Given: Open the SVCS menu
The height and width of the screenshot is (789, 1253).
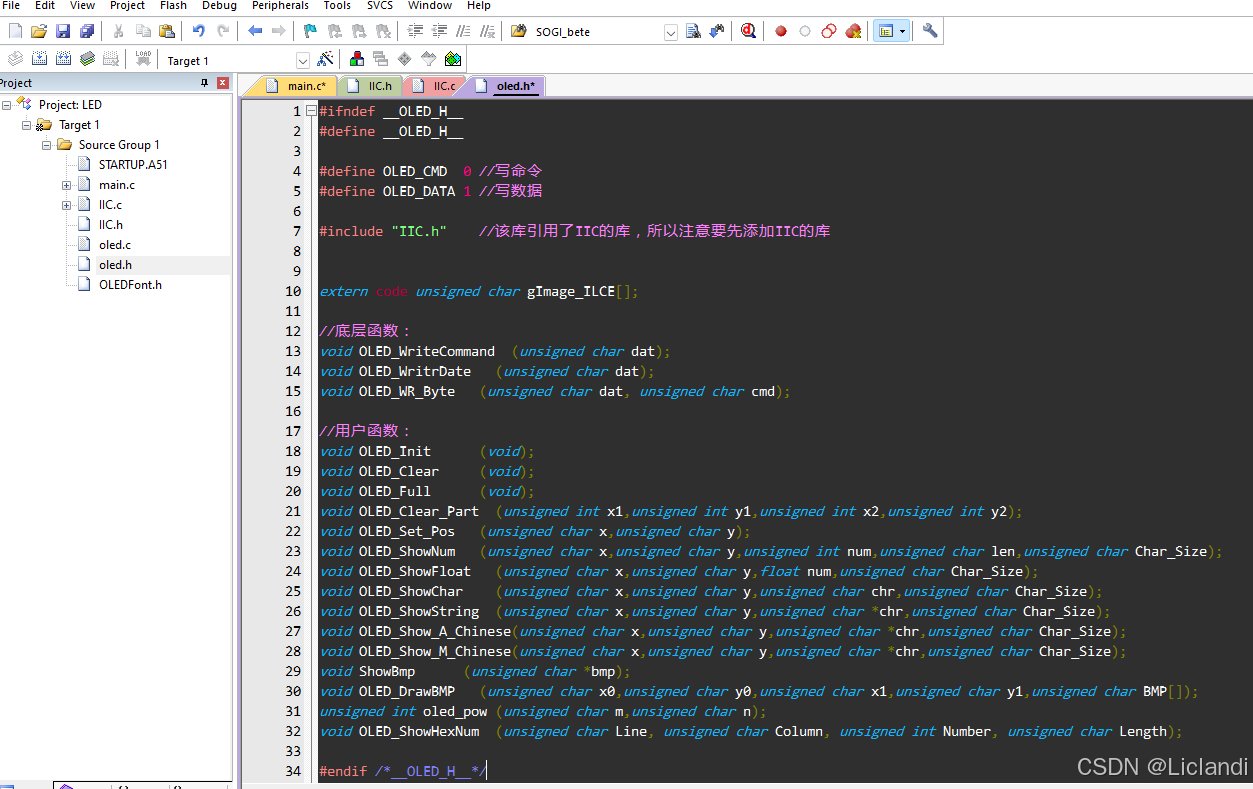Looking at the screenshot, I should click(x=380, y=5).
